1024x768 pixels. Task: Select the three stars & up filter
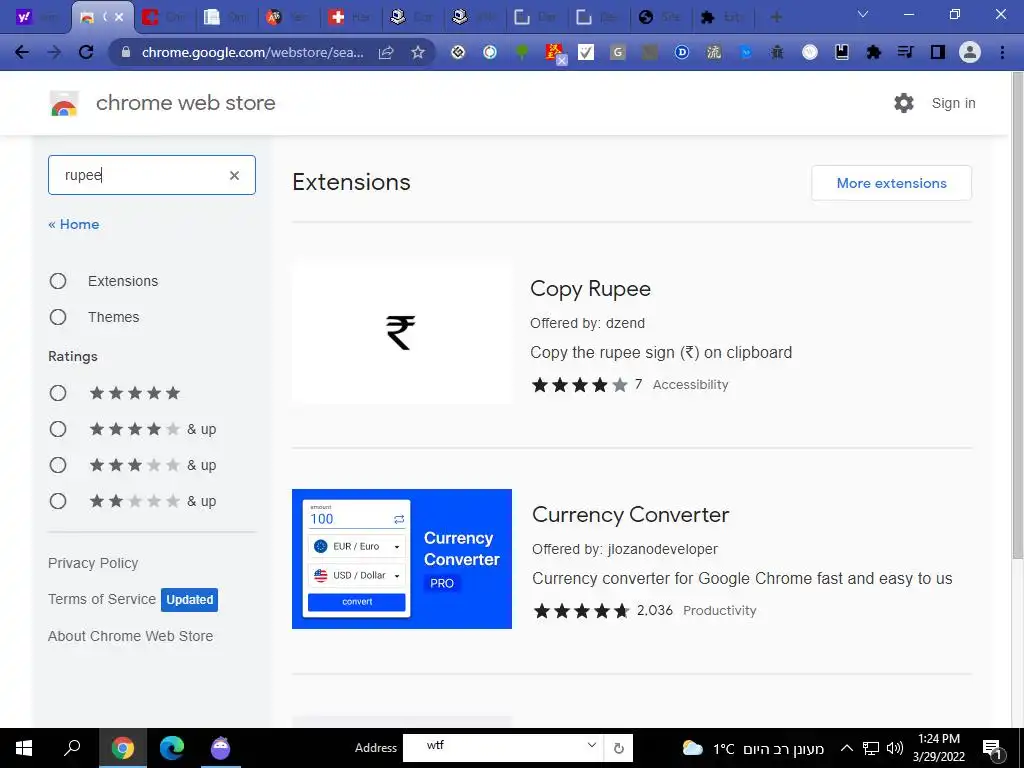tap(58, 465)
